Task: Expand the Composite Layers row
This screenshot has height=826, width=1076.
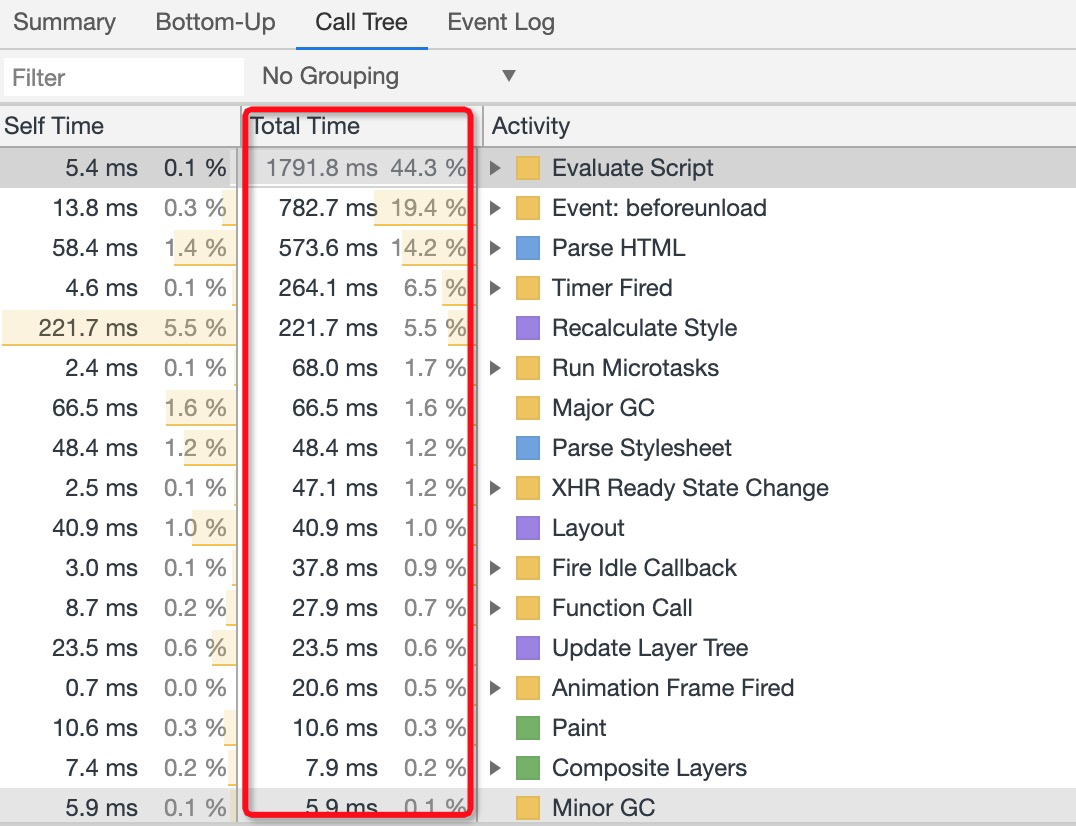Action: pos(496,768)
